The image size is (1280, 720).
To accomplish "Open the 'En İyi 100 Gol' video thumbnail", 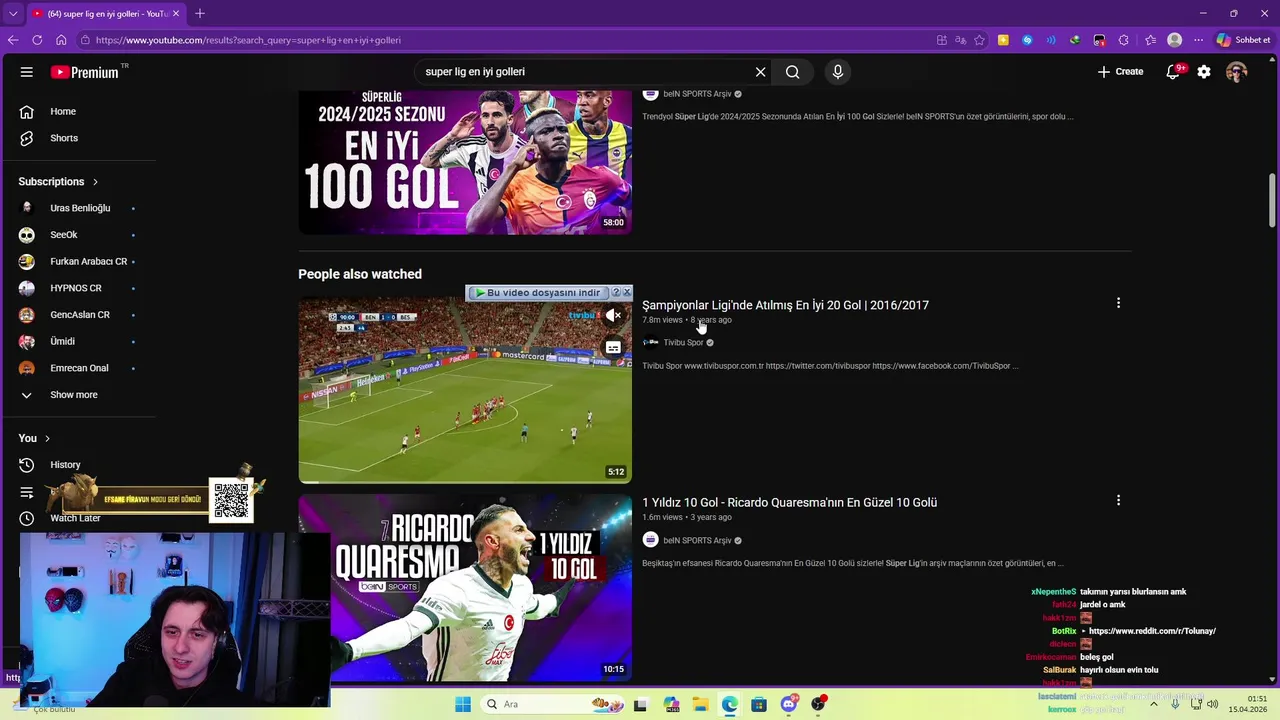I will [x=465, y=162].
